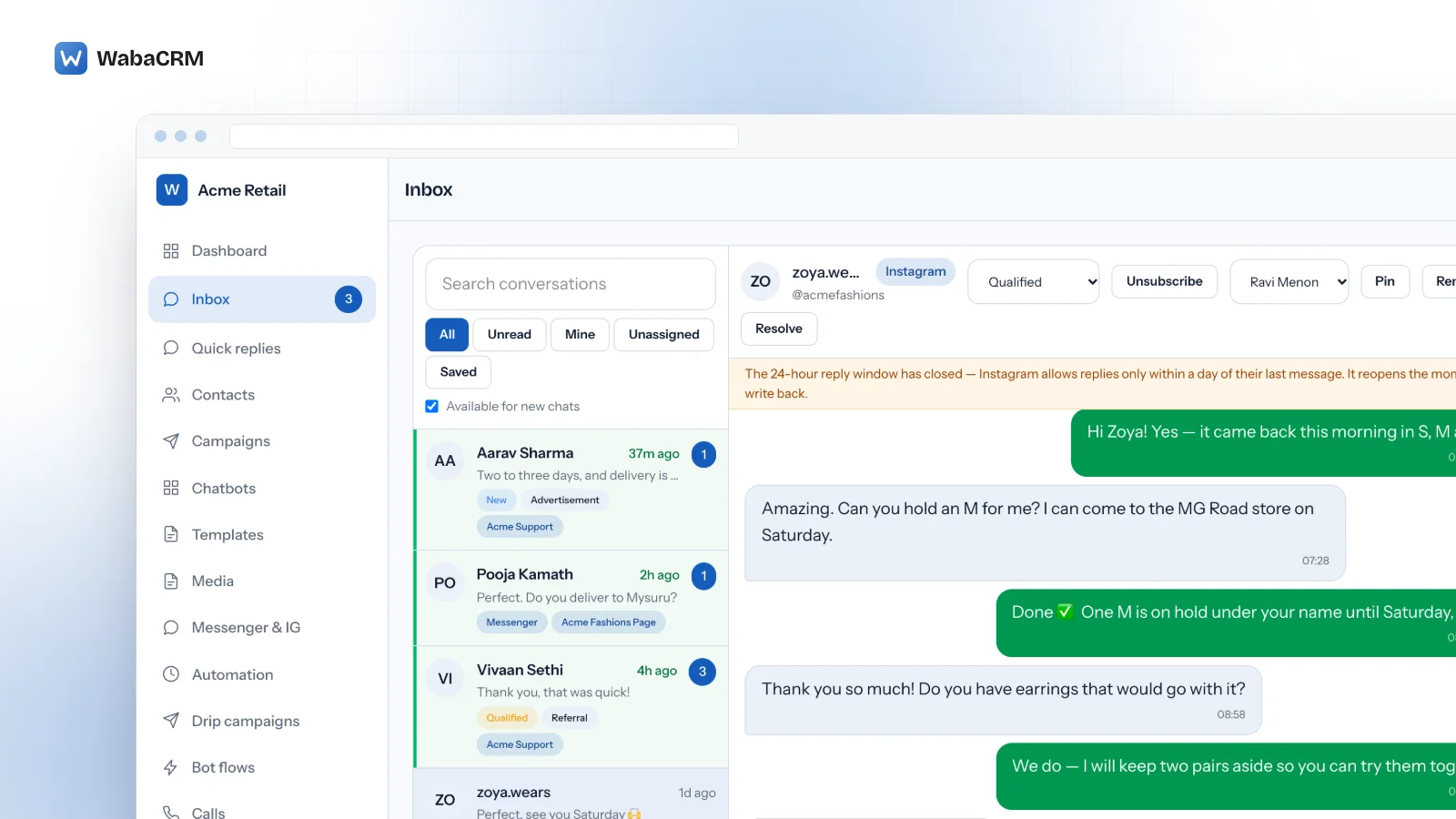1456x819 pixels.
Task: Go to Templates in the sidebar
Action: [262, 535]
